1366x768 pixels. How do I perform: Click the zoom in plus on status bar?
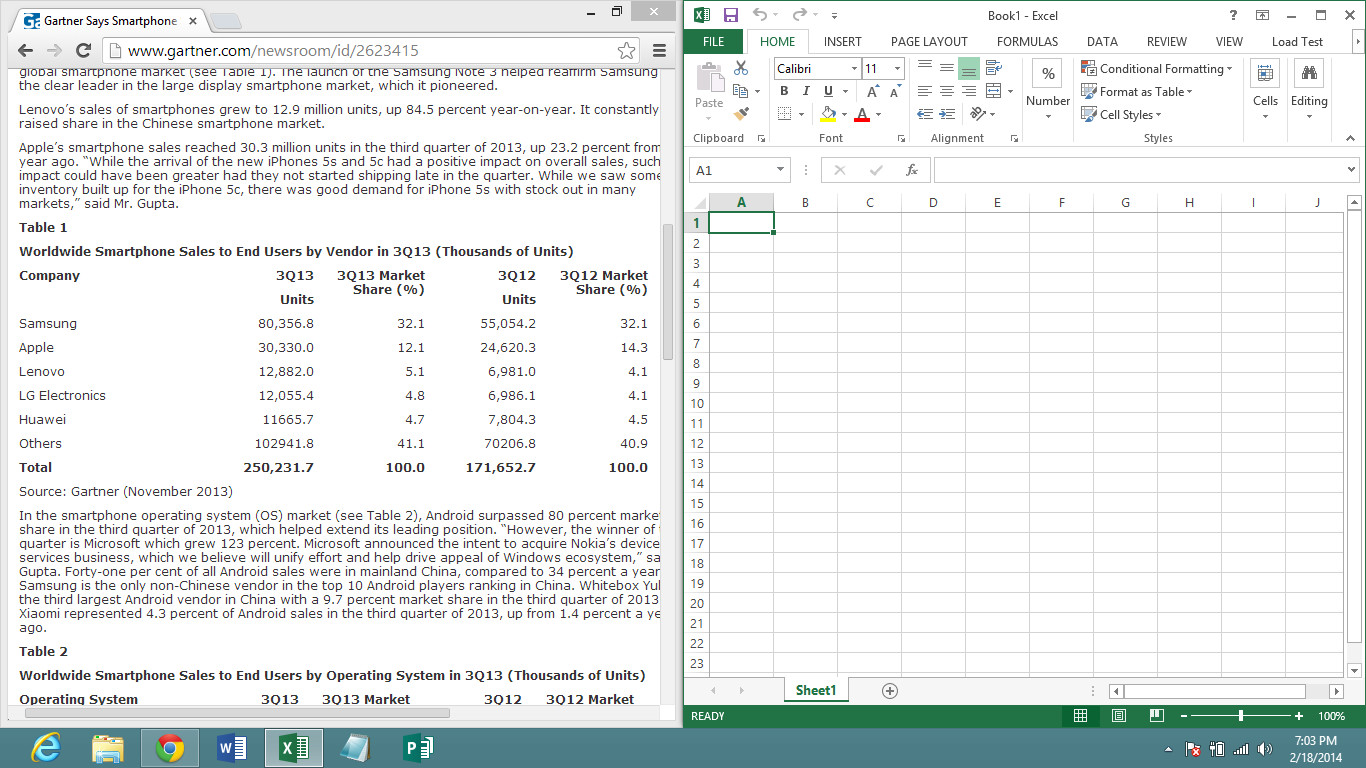point(1299,716)
